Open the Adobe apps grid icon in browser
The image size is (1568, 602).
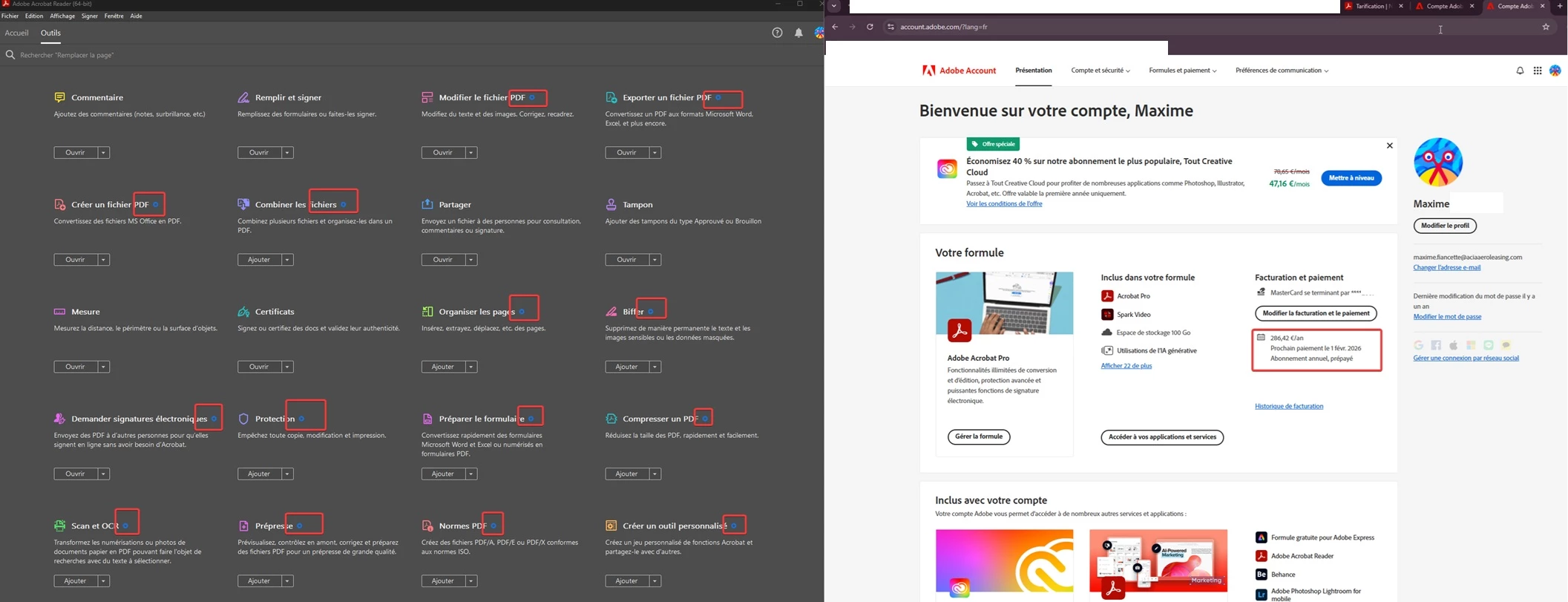coord(1538,71)
